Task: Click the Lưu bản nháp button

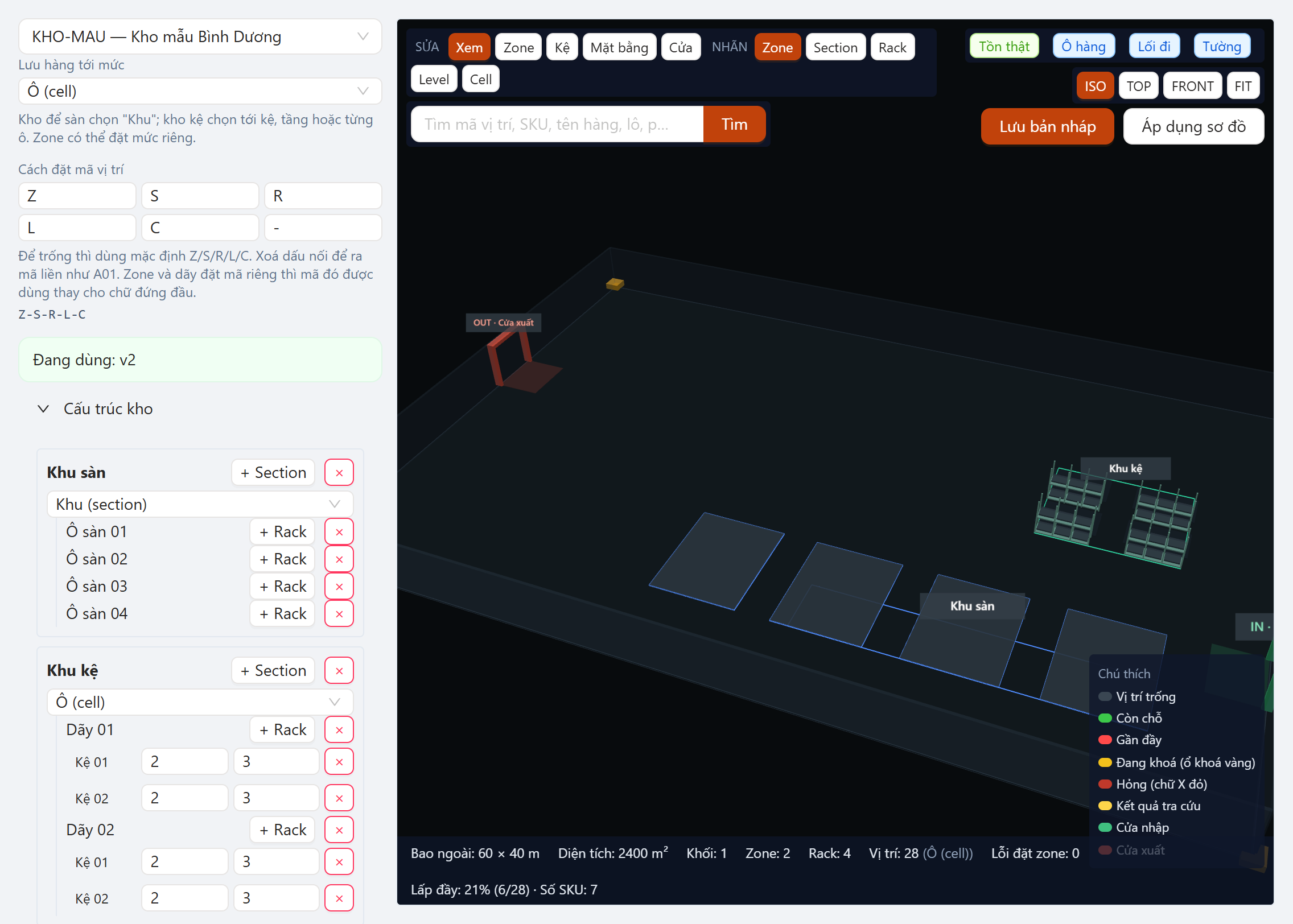Action: pyautogui.click(x=1047, y=126)
